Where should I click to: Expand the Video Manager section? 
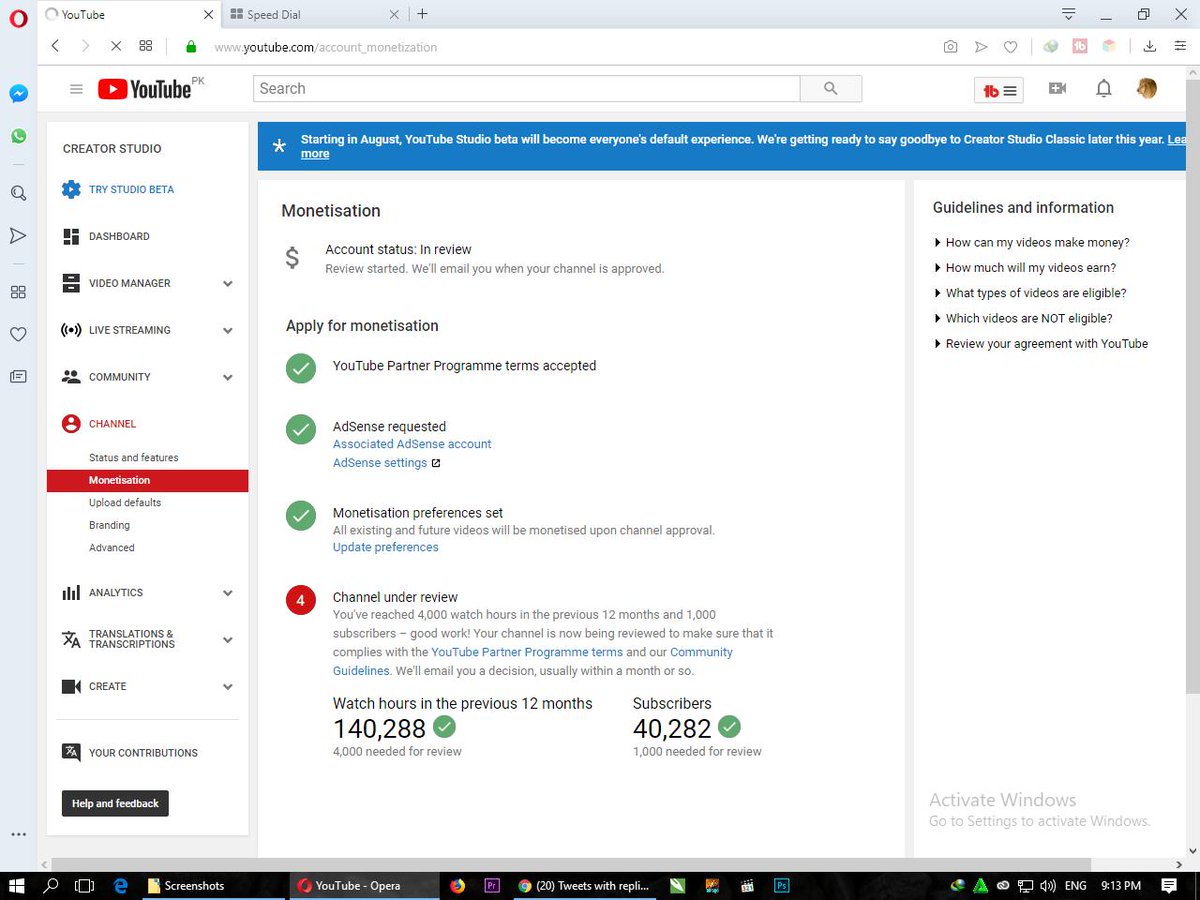point(228,284)
